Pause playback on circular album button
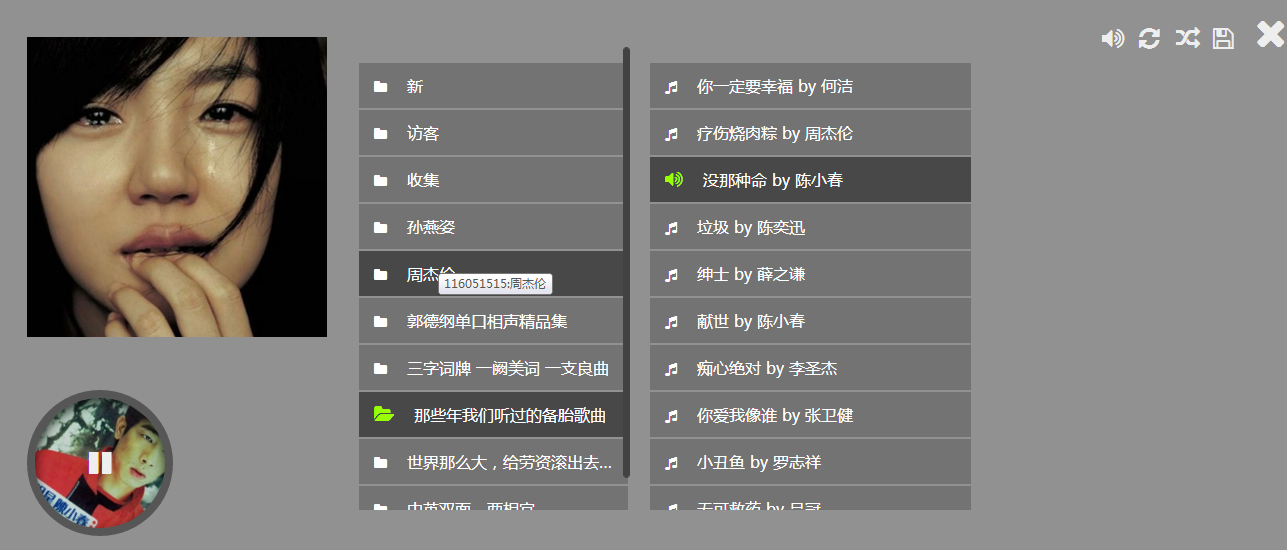Screen dimensions: 1287x550 (x=100, y=462)
